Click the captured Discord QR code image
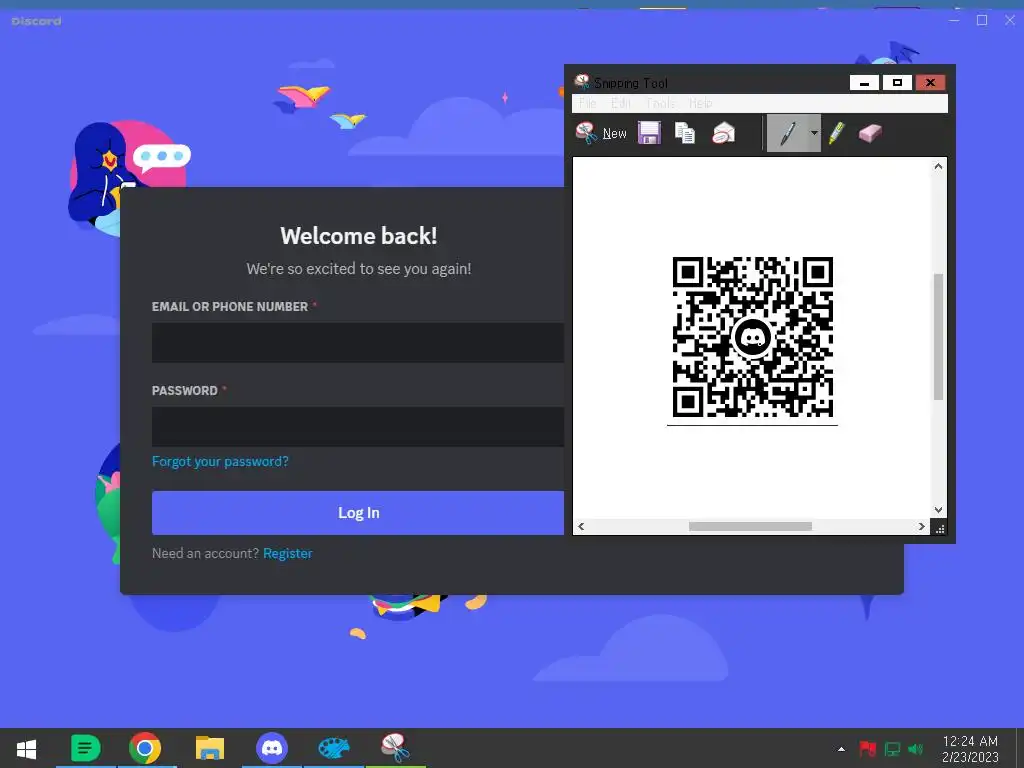Screen dimensions: 1024x768 pos(752,337)
